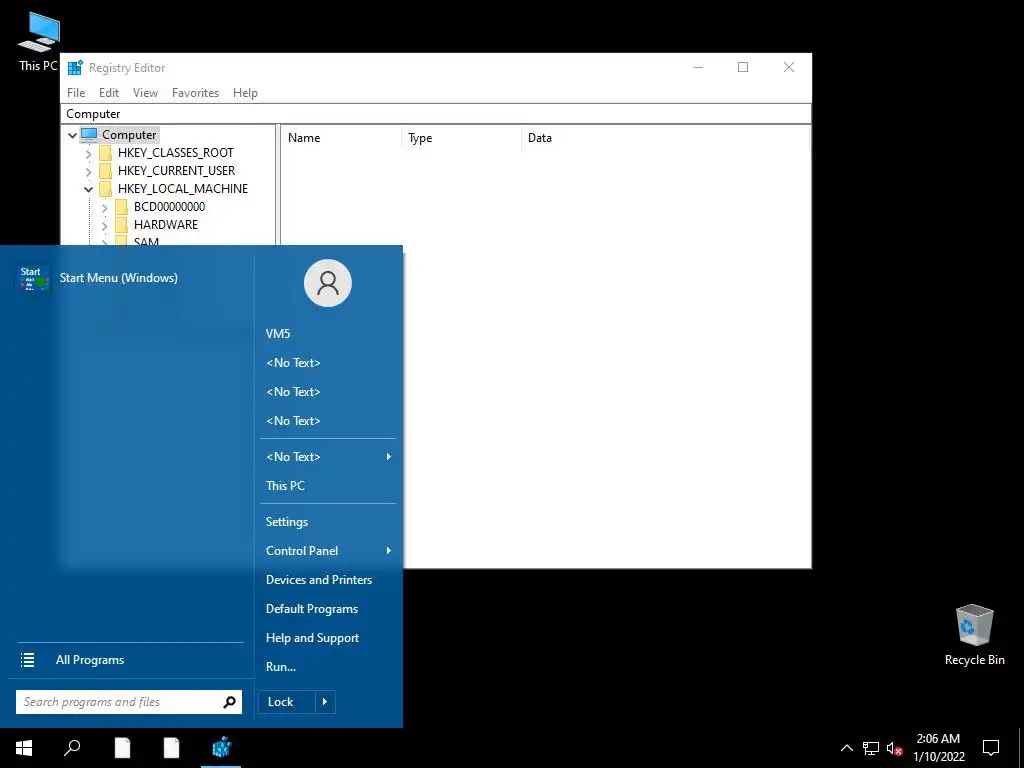Screen dimensions: 1024x768
Task: Select the HKEY_CURRENT_USER tree label
Action: click(x=176, y=171)
